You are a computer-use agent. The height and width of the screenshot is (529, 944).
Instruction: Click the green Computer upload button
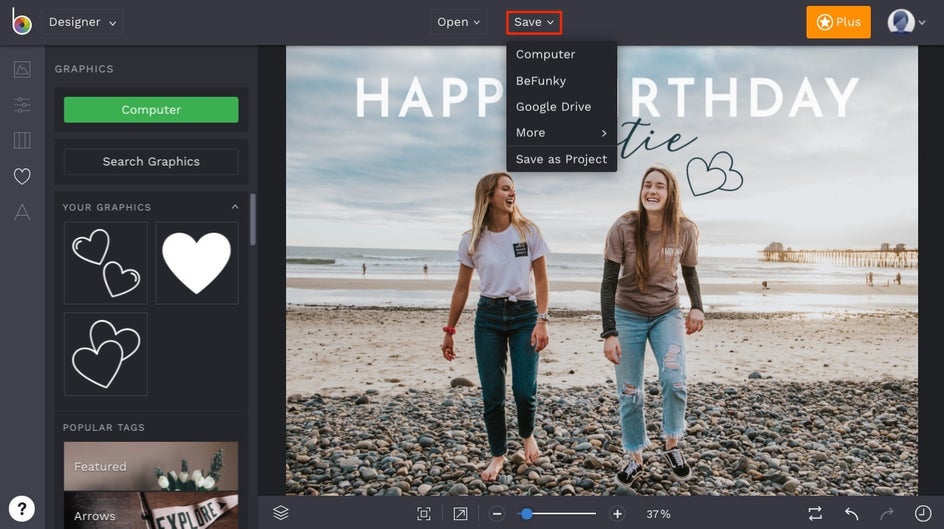point(151,110)
